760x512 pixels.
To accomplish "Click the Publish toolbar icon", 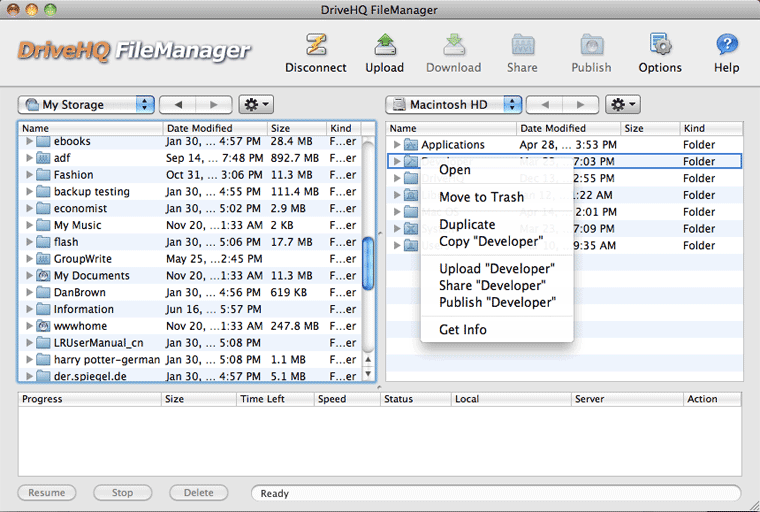I will [x=591, y=45].
